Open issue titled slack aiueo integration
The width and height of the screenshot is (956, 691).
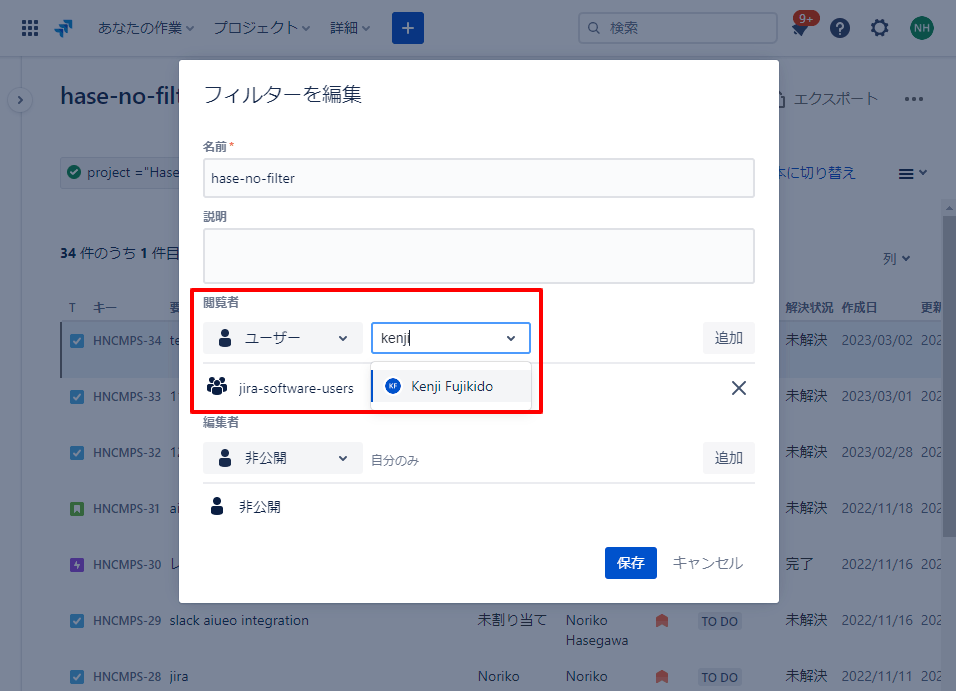pos(239,621)
